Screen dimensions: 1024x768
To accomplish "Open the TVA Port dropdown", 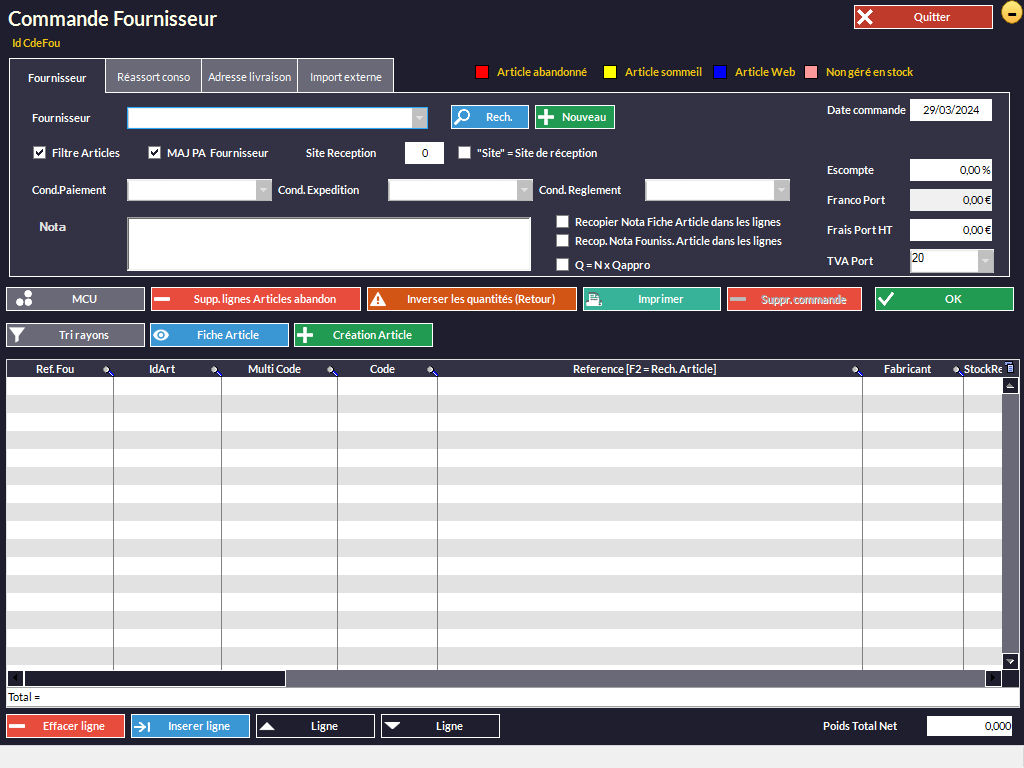I will tap(985, 261).
